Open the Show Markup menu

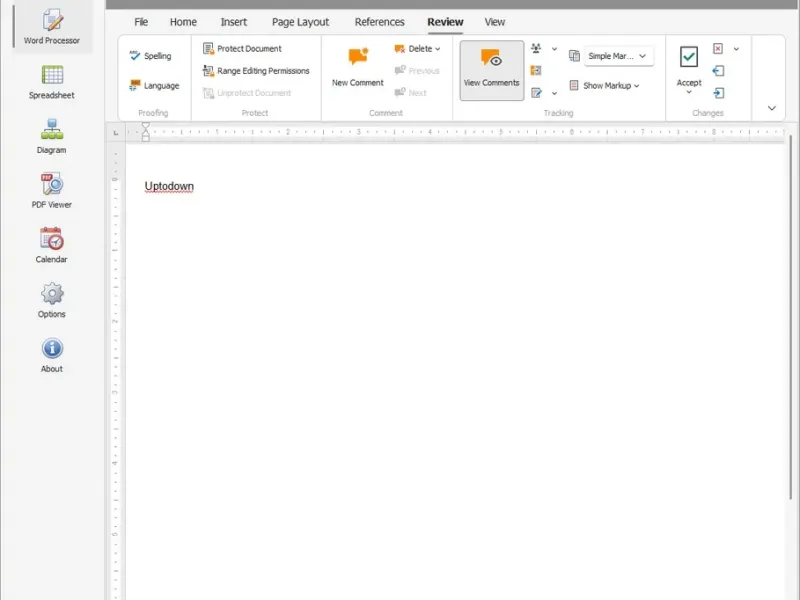pos(611,85)
